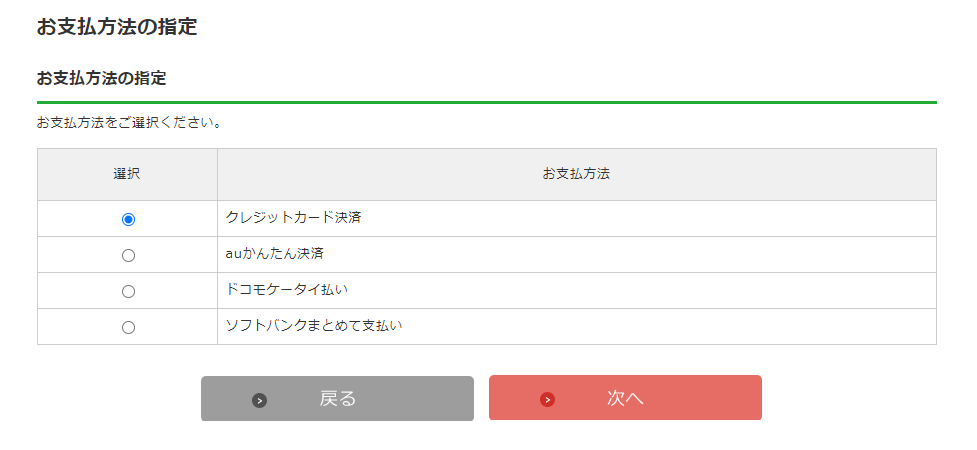Viewport: 977px width, 450px height.
Task: Select the クレジットカード決済 radio button
Action: coord(128,219)
